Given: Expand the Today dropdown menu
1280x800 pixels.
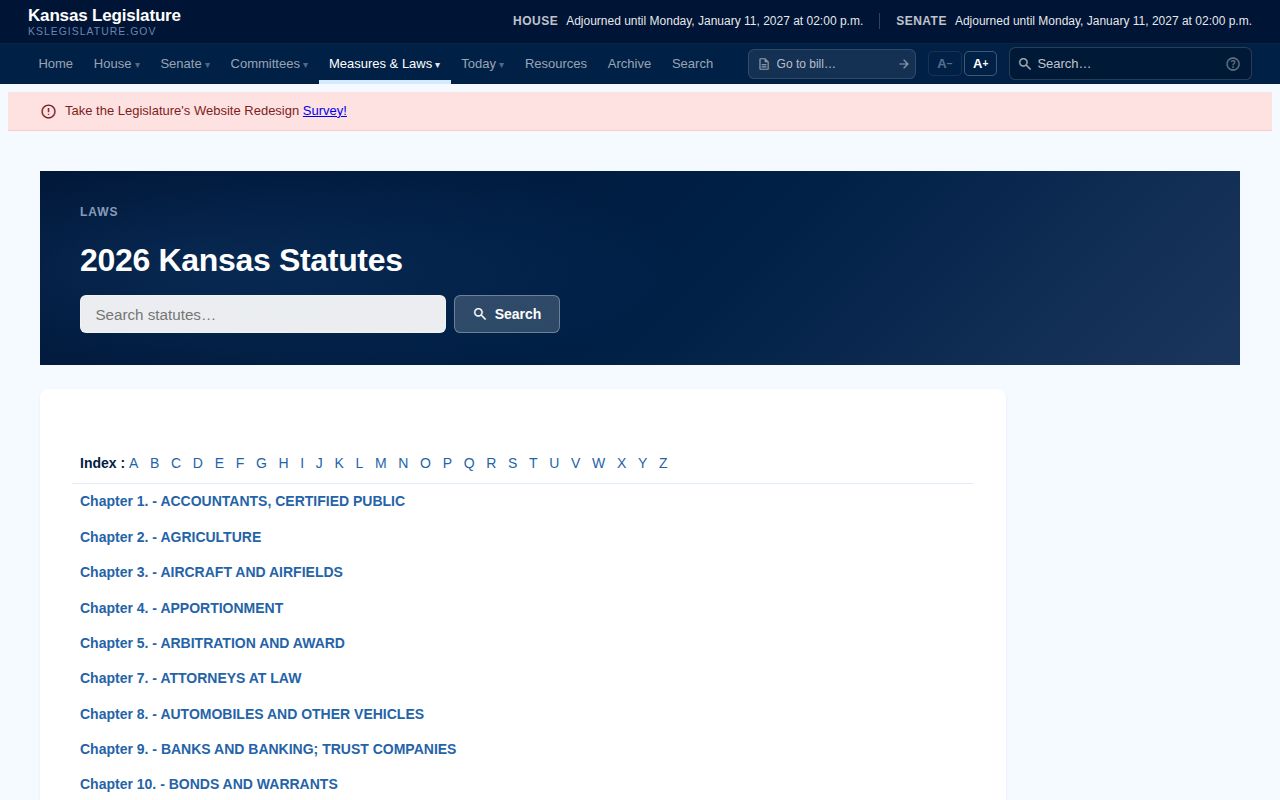Looking at the screenshot, I should coord(482,64).
